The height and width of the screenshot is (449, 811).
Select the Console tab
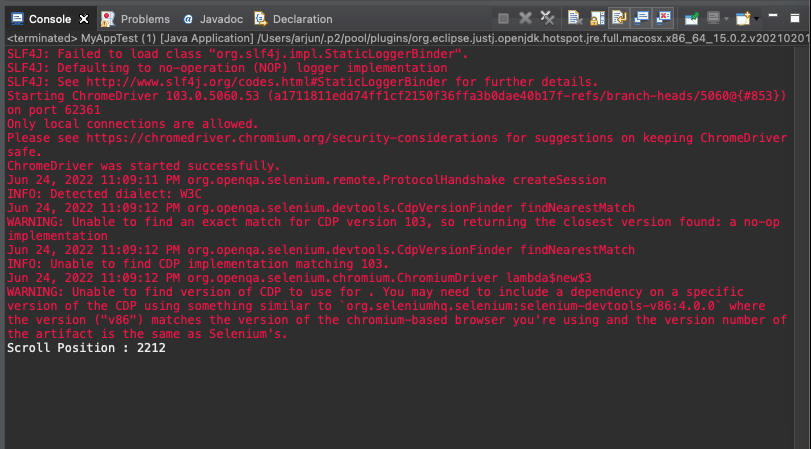(50, 19)
